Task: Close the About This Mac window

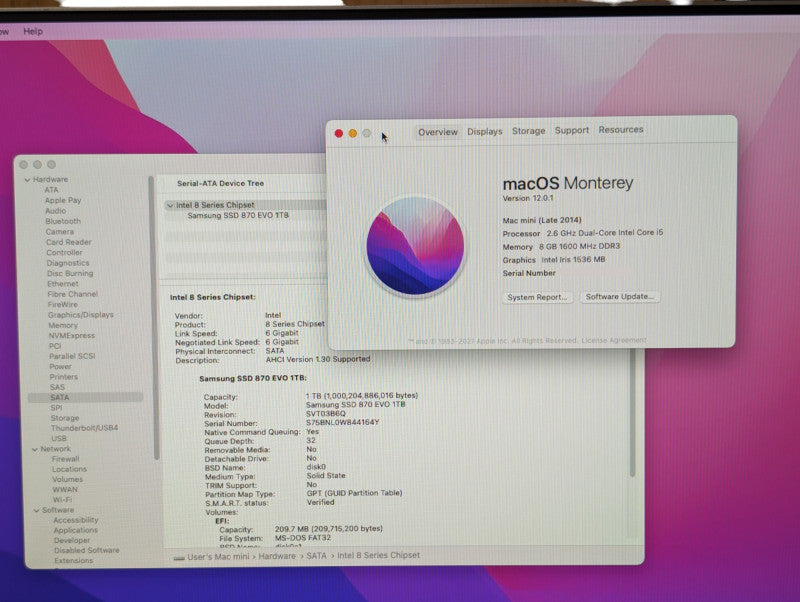Action: pos(339,134)
